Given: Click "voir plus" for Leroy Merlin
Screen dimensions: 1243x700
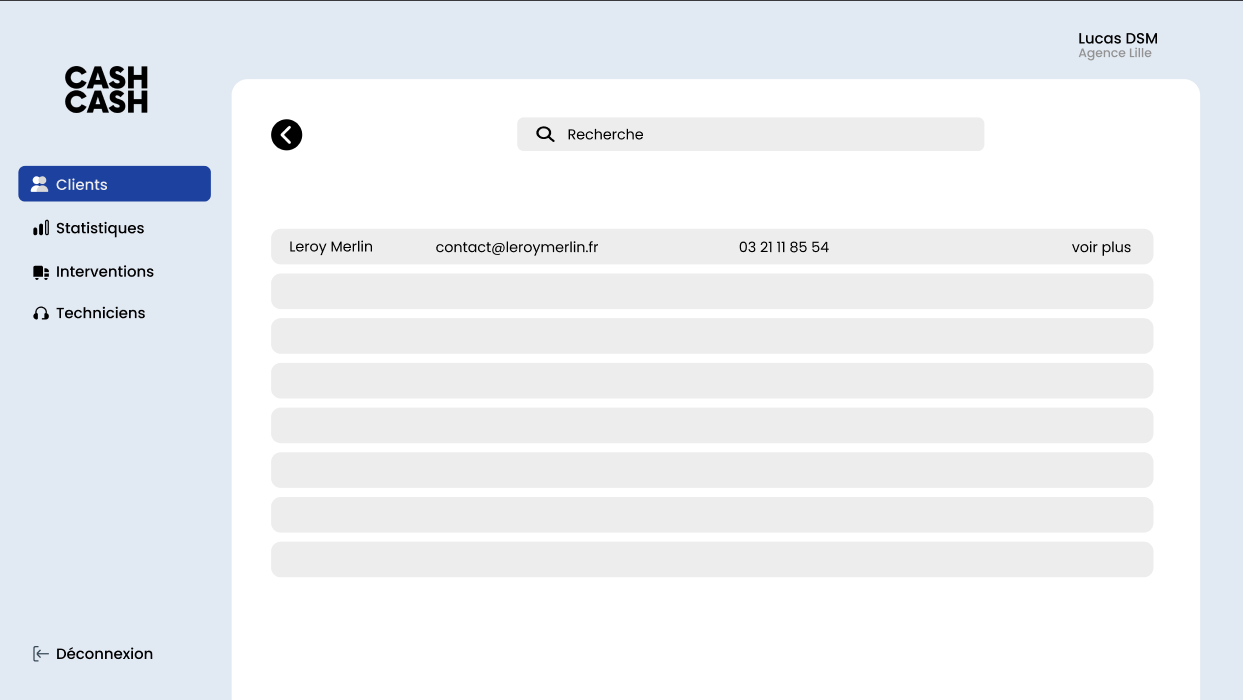Looking at the screenshot, I should [x=1101, y=247].
